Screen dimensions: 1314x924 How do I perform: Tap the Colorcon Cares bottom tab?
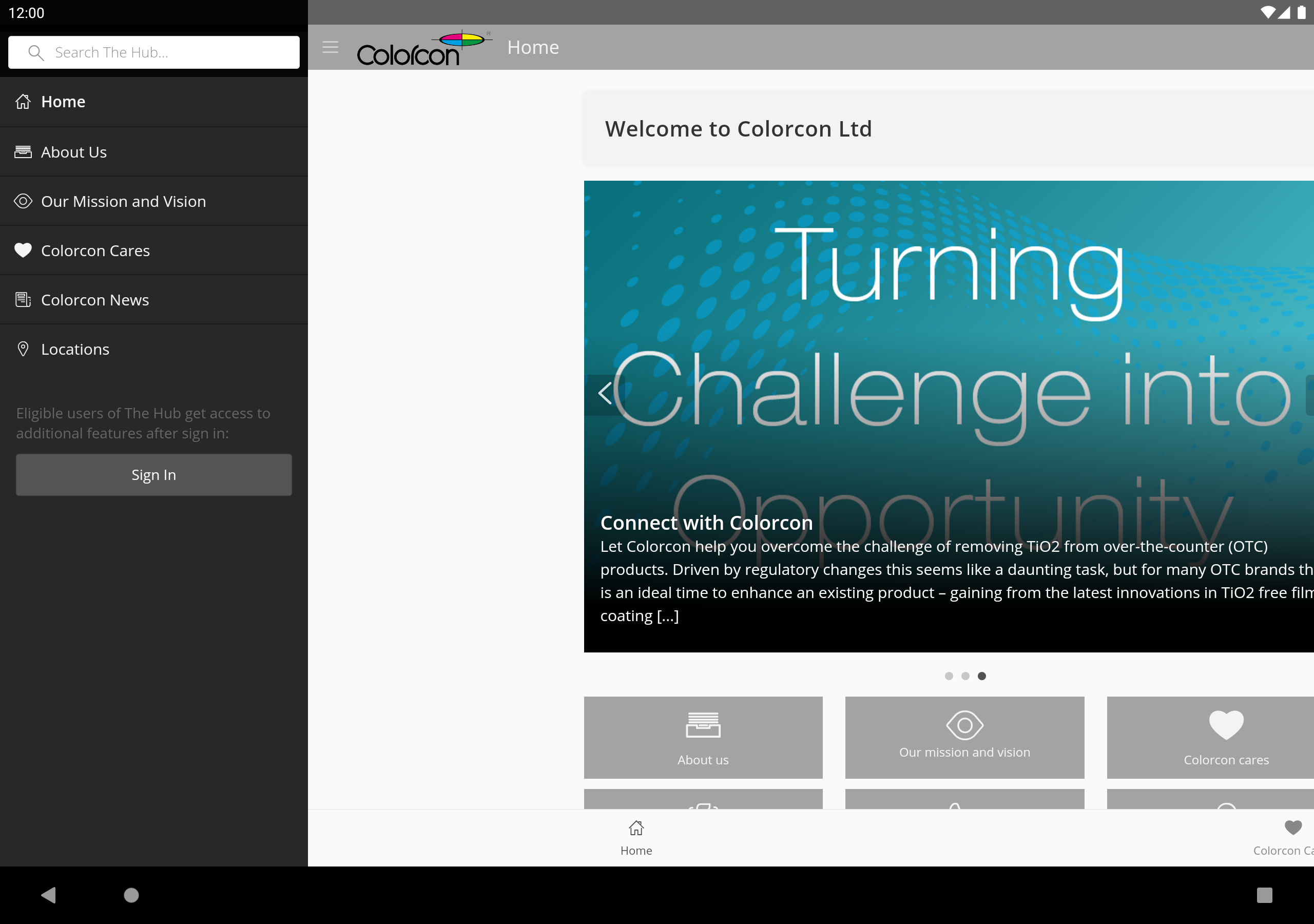tap(1284, 838)
